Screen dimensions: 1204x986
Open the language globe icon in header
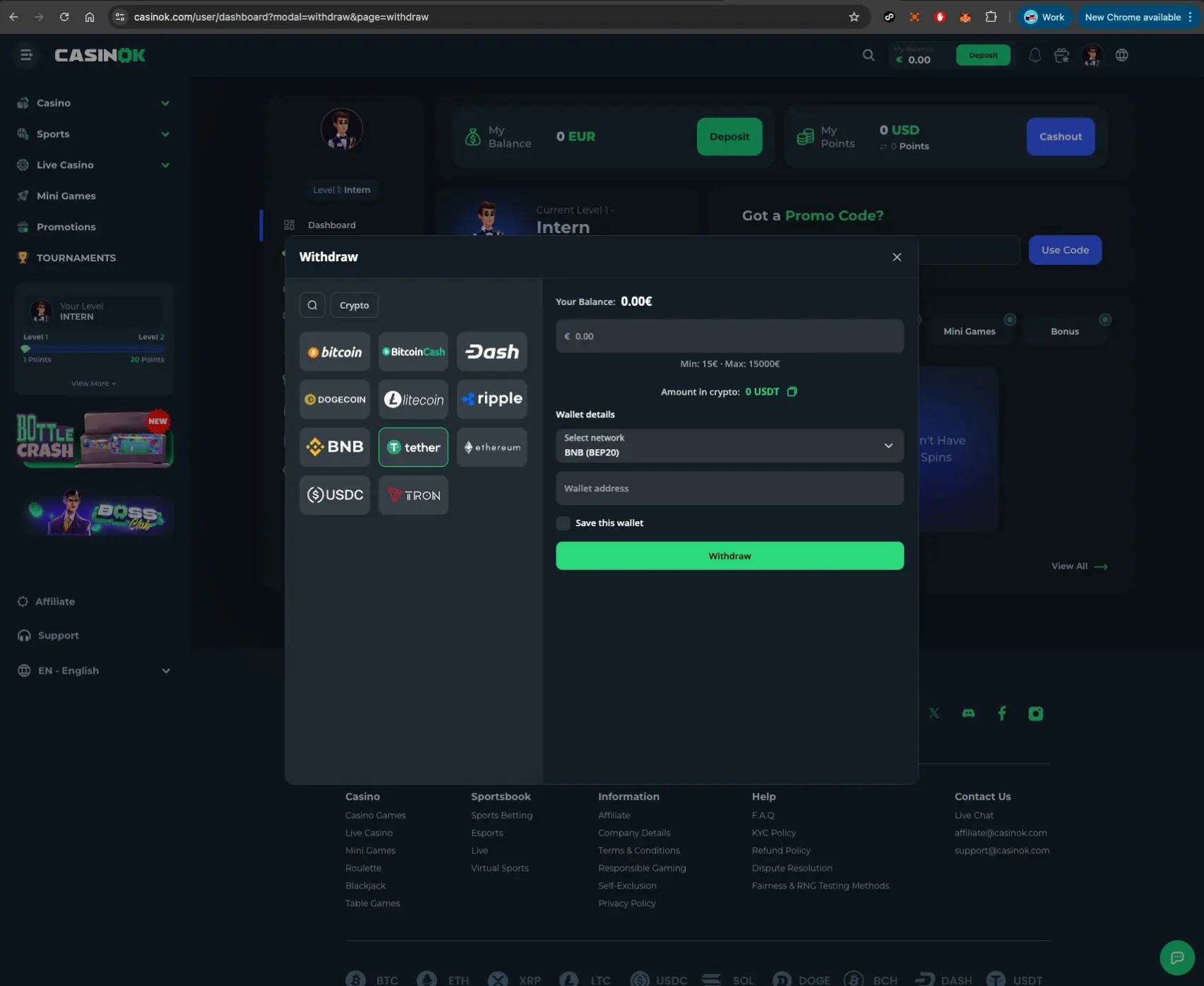1122,55
